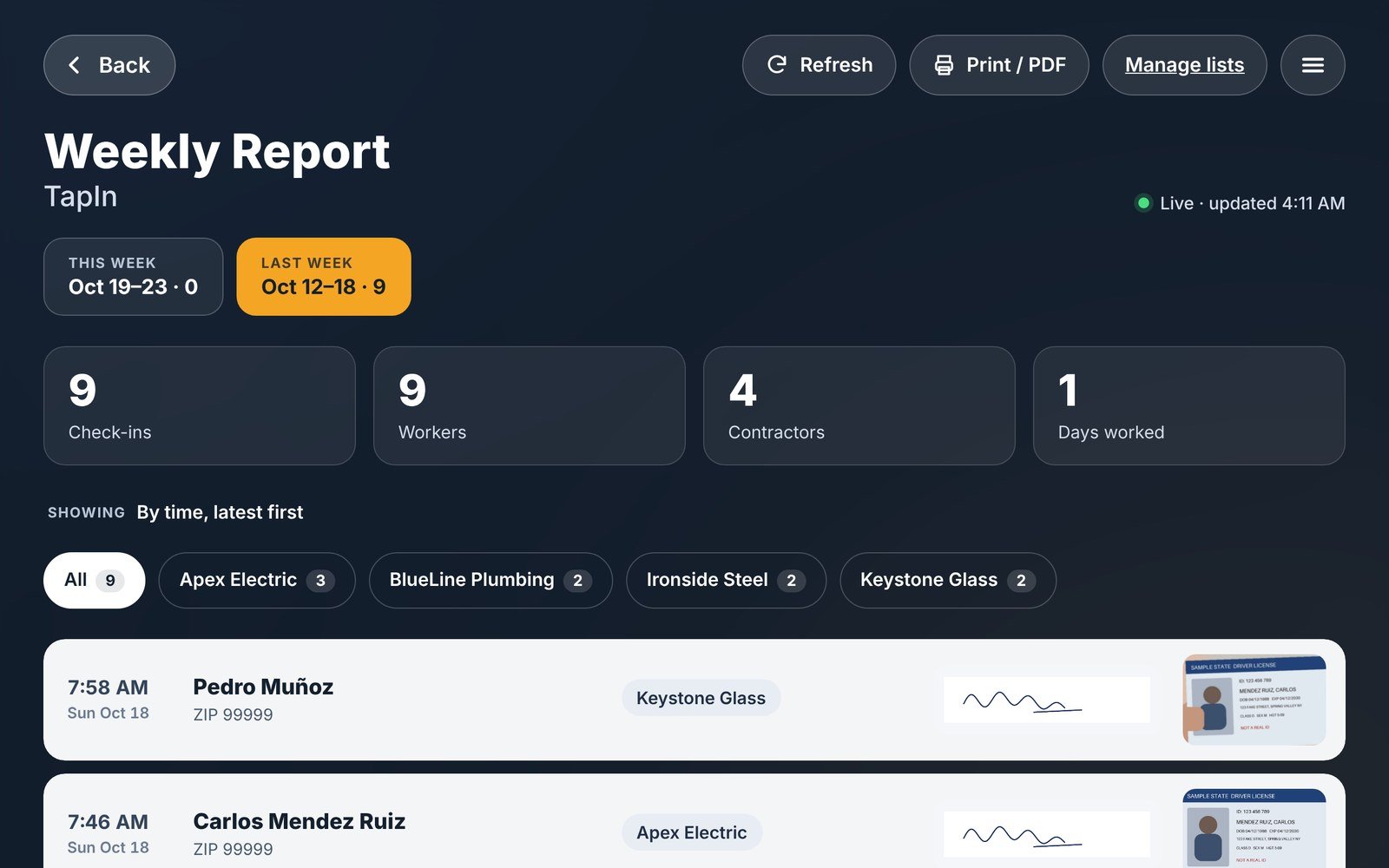Click the Refresh button
The height and width of the screenshot is (868, 1389).
click(819, 65)
